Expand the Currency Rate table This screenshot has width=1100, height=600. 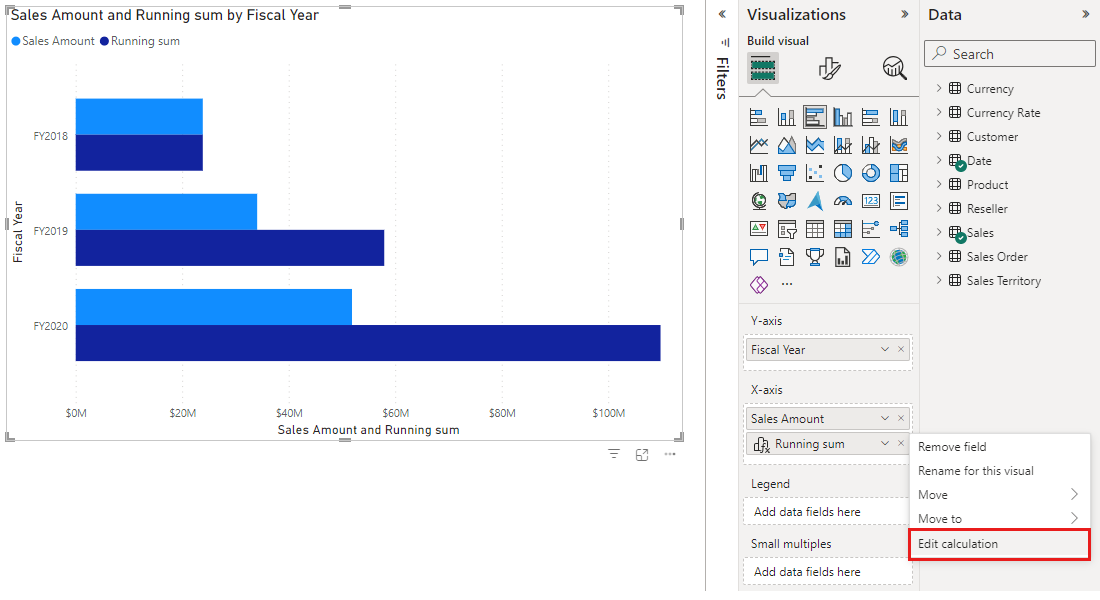coord(939,112)
